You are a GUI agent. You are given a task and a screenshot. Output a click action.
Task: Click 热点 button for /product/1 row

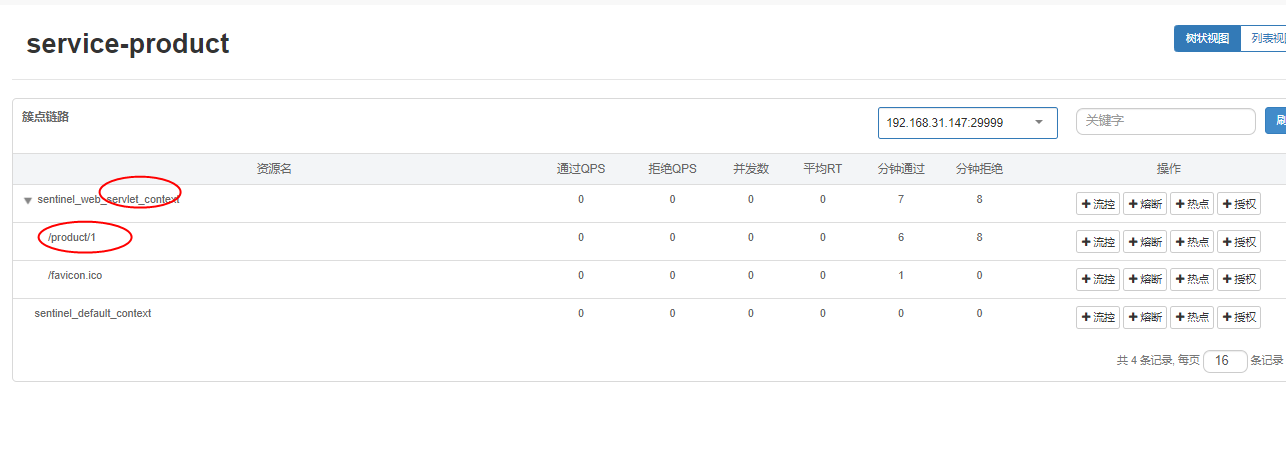click(1192, 241)
